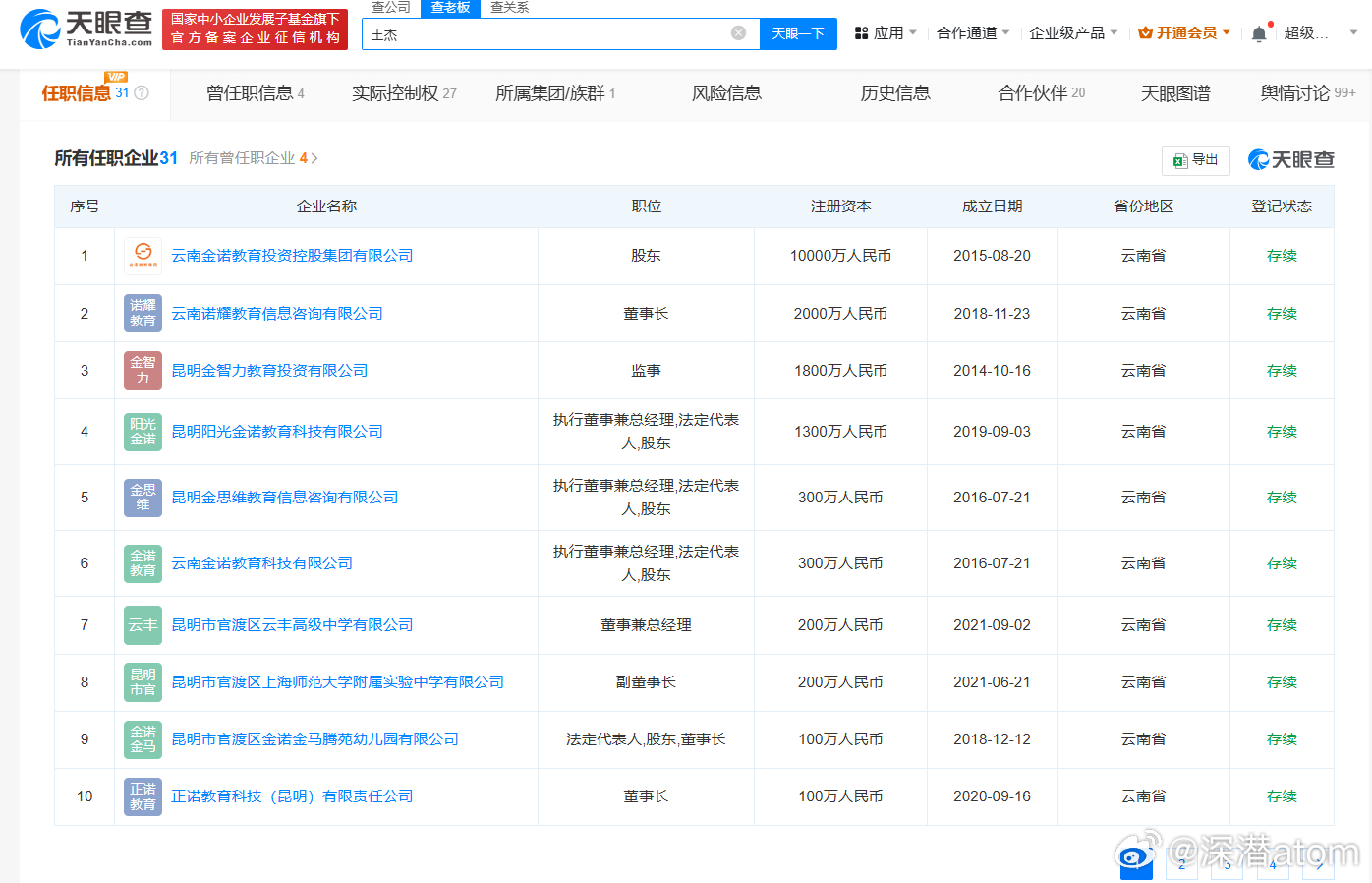Image resolution: width=1372 pixels, height=883 pixels.
Task: Go to pagination page 2
Action: (x=1182, y=864)
